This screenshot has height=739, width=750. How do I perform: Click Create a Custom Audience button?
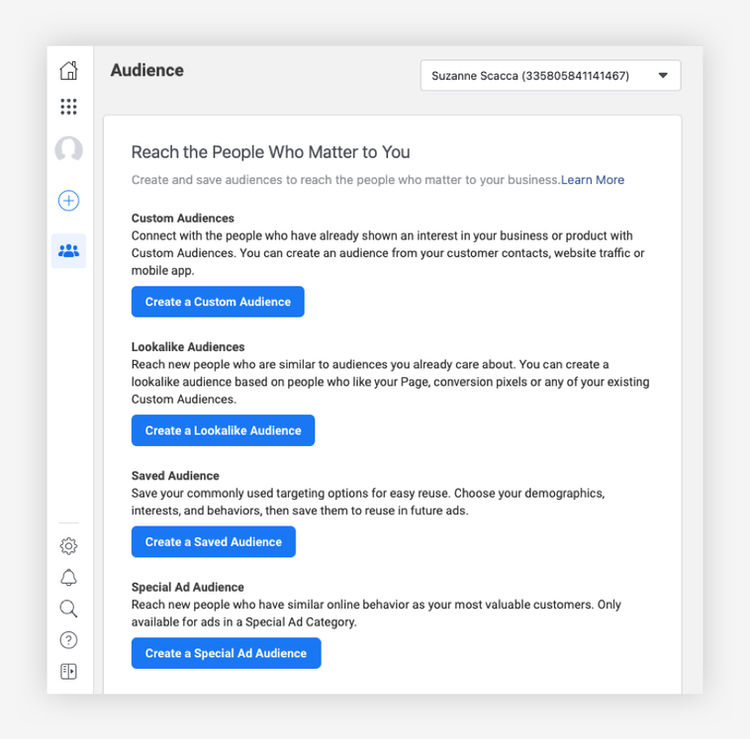pos(218,302)
